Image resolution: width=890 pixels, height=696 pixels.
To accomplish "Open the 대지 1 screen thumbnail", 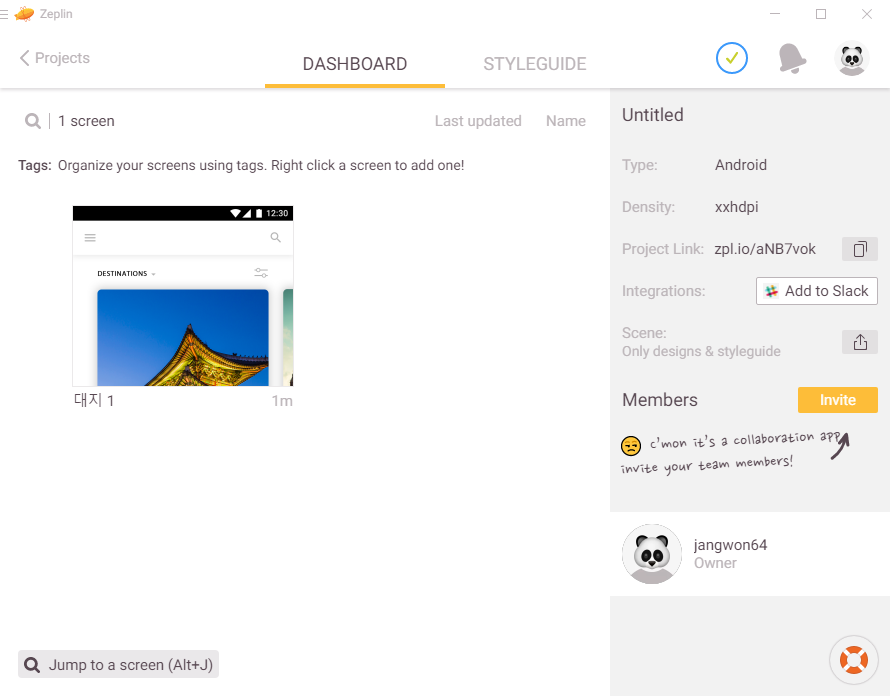I will (x=183, y=296).
